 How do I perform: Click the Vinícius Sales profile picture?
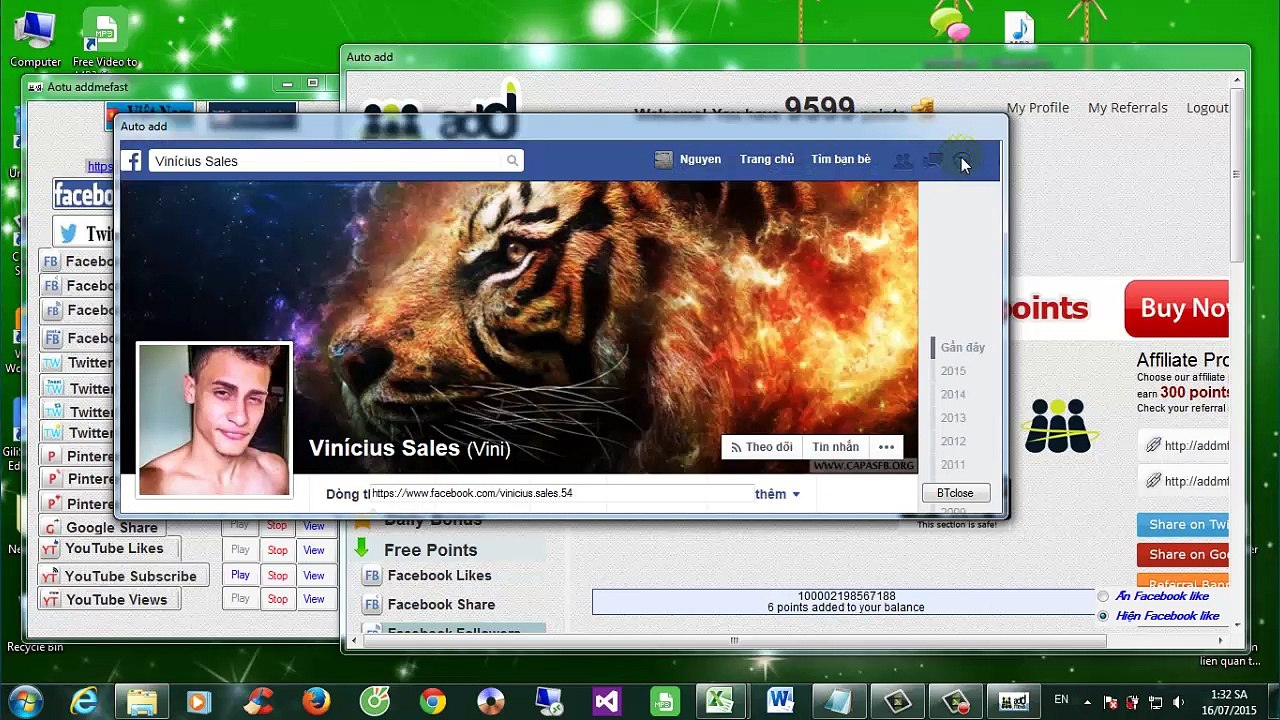click(x=214, y=420)
